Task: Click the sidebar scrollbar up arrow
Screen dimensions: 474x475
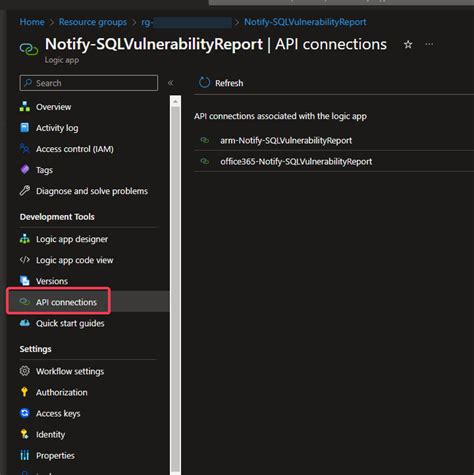Action: (x=175, y=101)
